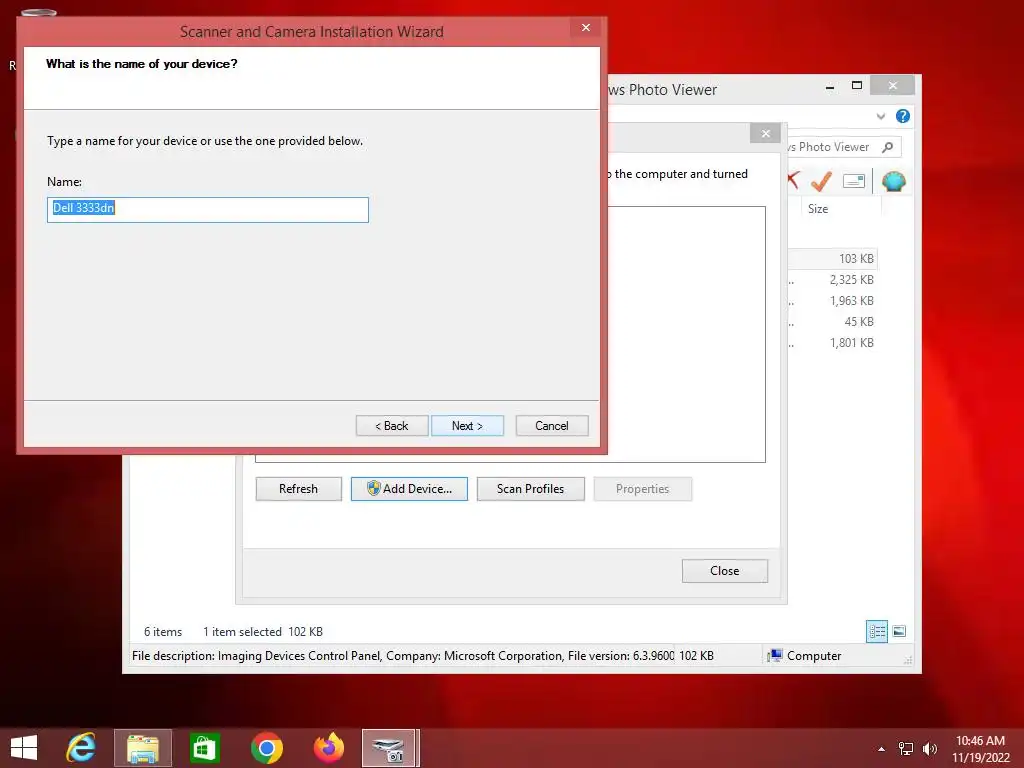Image resolution: width=1024 pixels, height=768 pixels.
Task: Open Scan Profiles
Action: 530,489
